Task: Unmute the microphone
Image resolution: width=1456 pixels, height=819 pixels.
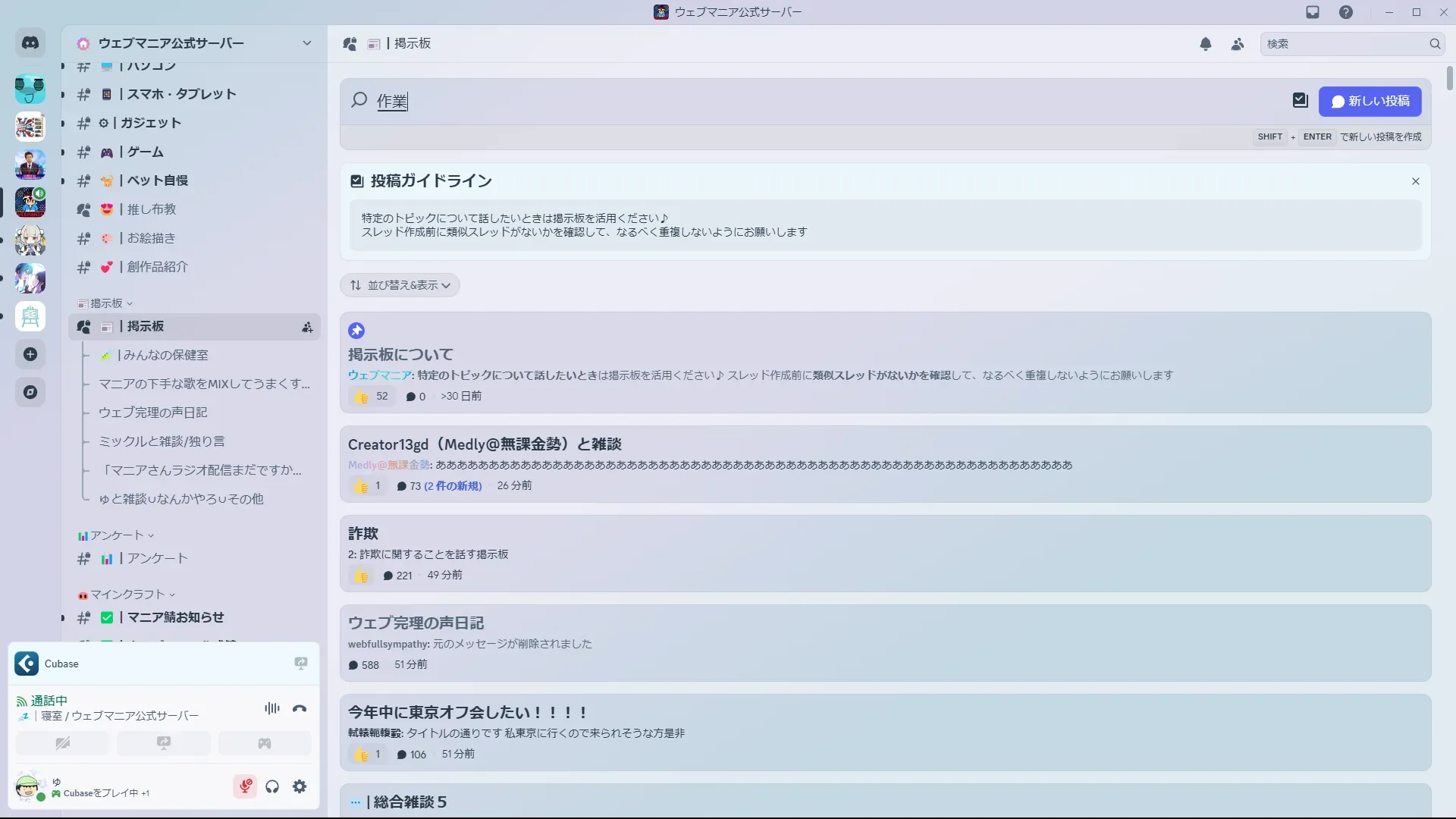Action: [x=245, y=786]
